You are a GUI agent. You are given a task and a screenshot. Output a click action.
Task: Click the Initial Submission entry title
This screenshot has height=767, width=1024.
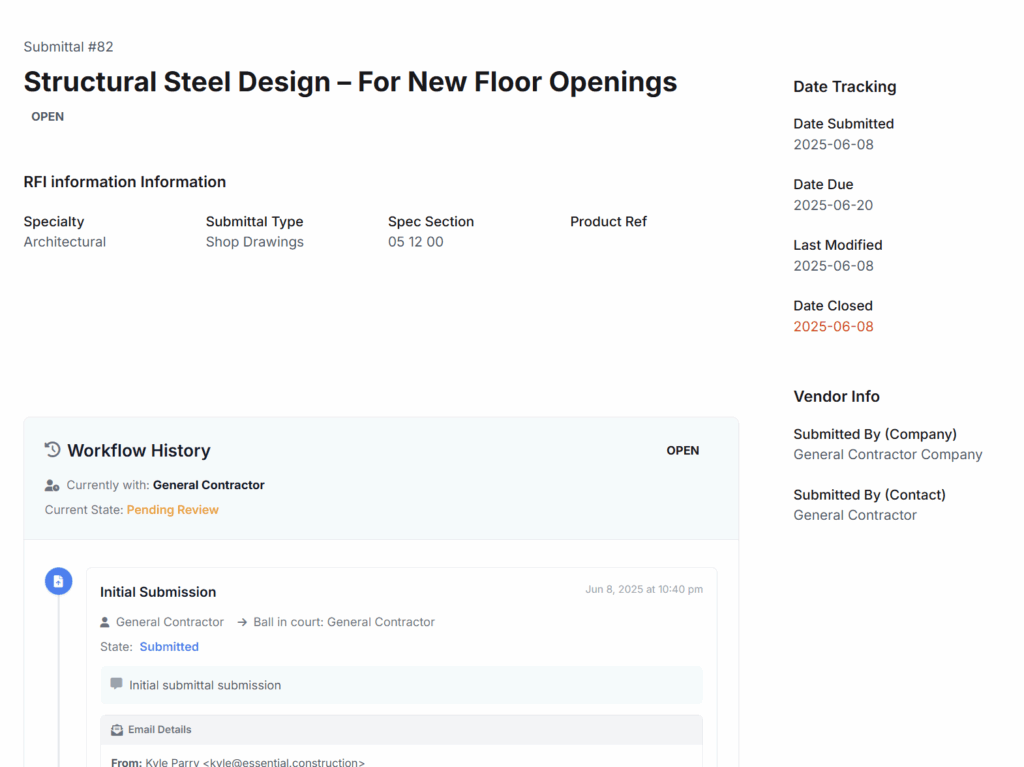[x=158, y=592]
